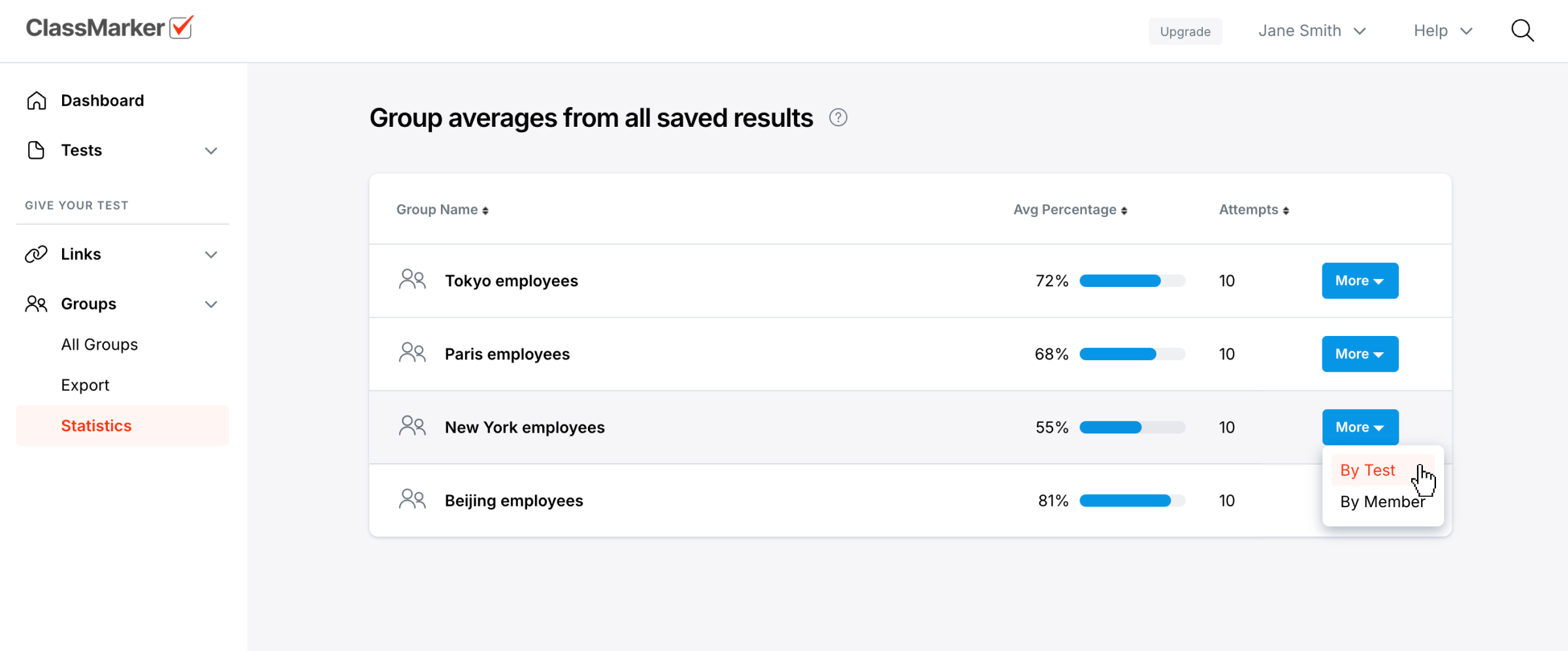
Task: Click the Tokyo employees group icon
Action: coord(412,280)
